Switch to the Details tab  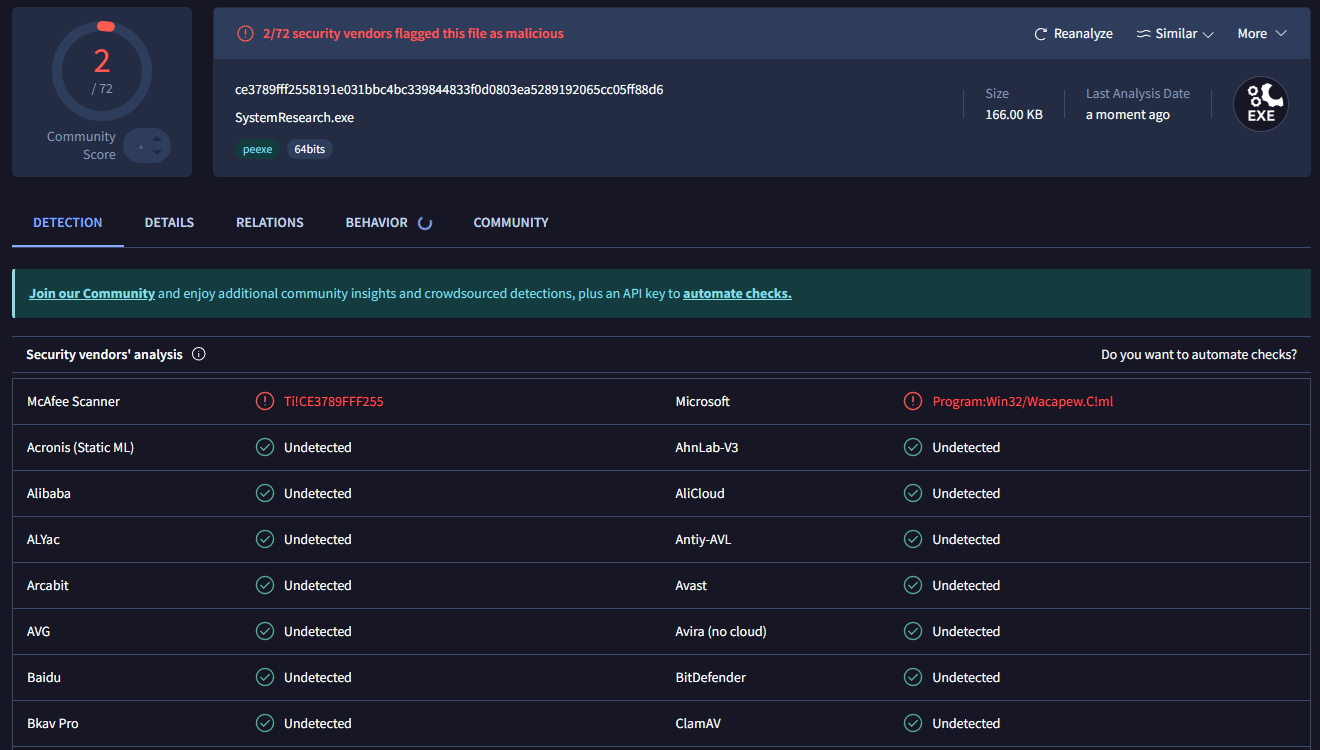tap(169, 223)
